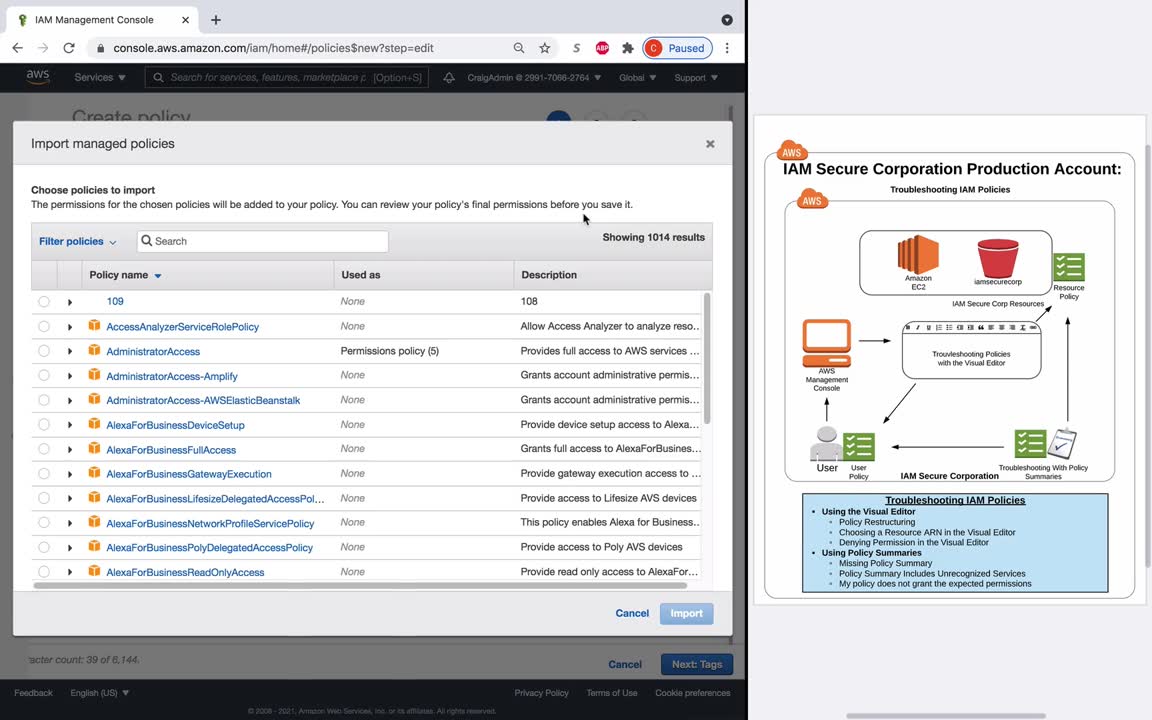Viewport: 1152px width, 720px height.
Task: Click the policy Search field
Action: click(262, 241)
